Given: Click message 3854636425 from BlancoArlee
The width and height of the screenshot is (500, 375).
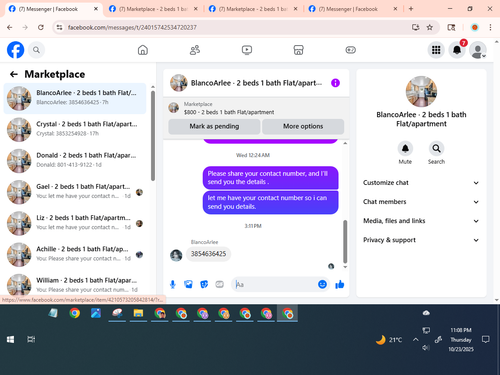Looking at the screenshot, I should 208,254.
